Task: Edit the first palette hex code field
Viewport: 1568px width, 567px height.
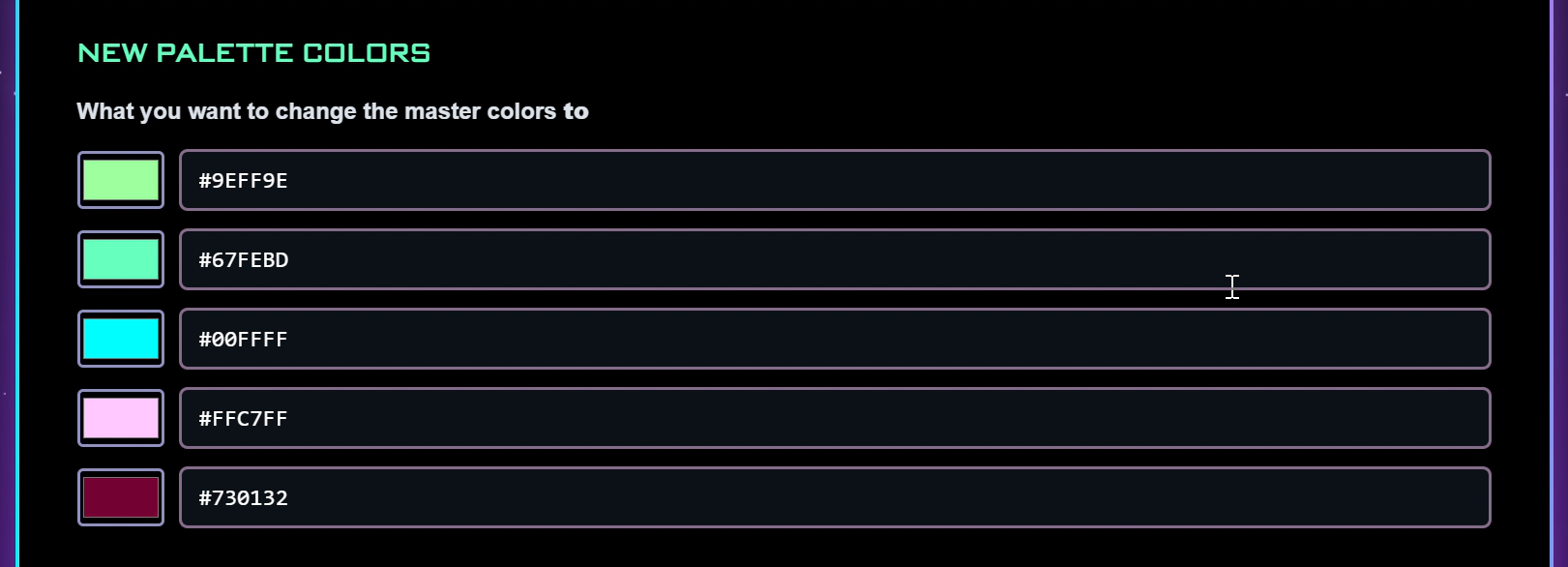Action: pyautogui.click(x=834, y=180)
